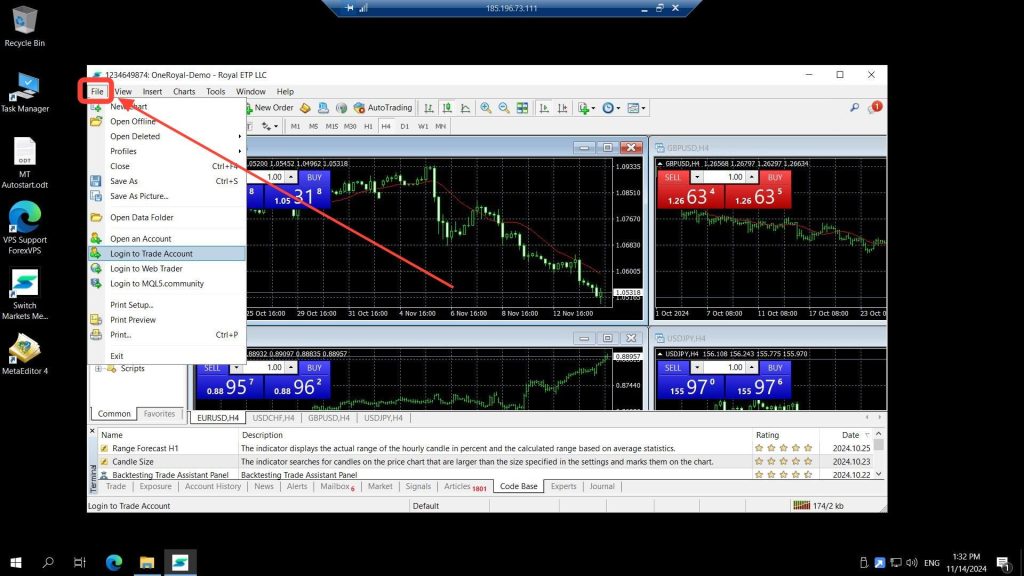Choose Exit from File menu
The height and width of the screenshot is (576, 1024).
coord(167,356)
